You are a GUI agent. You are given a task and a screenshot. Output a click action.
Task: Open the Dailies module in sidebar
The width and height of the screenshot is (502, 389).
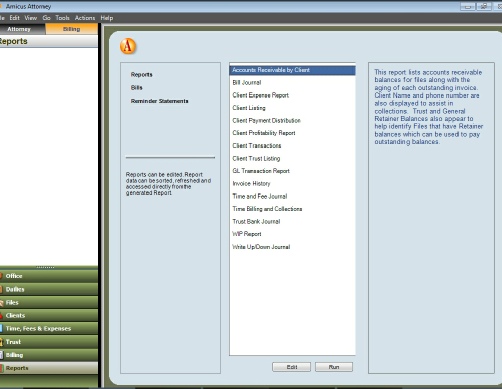tap(49, 289)
